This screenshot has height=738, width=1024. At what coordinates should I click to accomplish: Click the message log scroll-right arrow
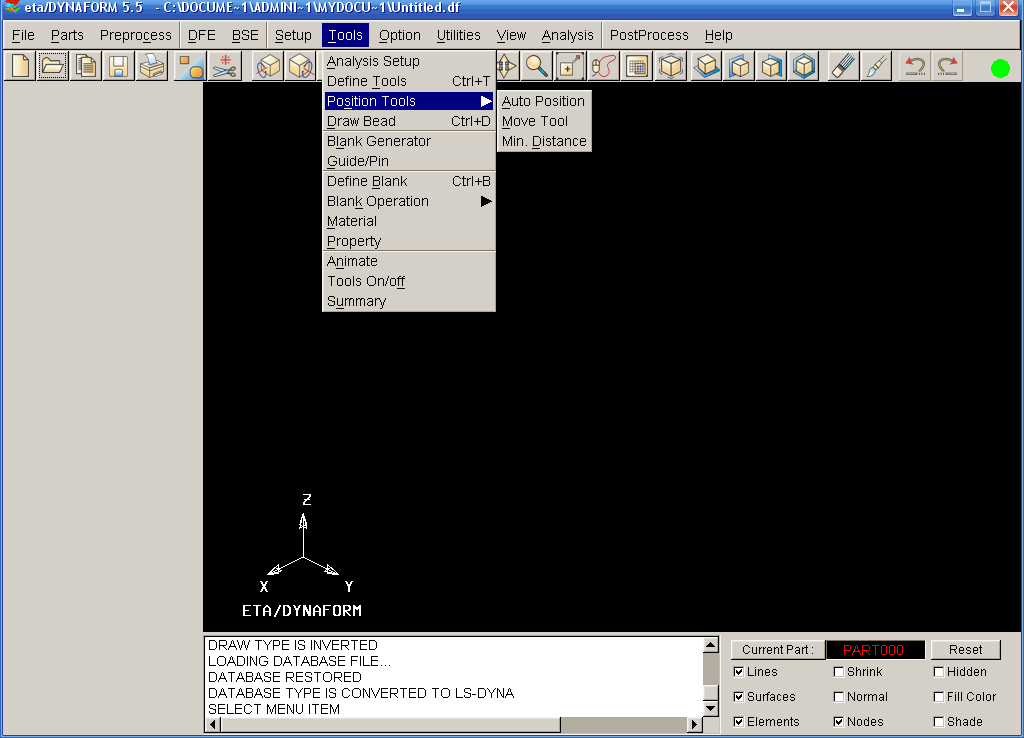pyautogui.click(x=695, y=724)
